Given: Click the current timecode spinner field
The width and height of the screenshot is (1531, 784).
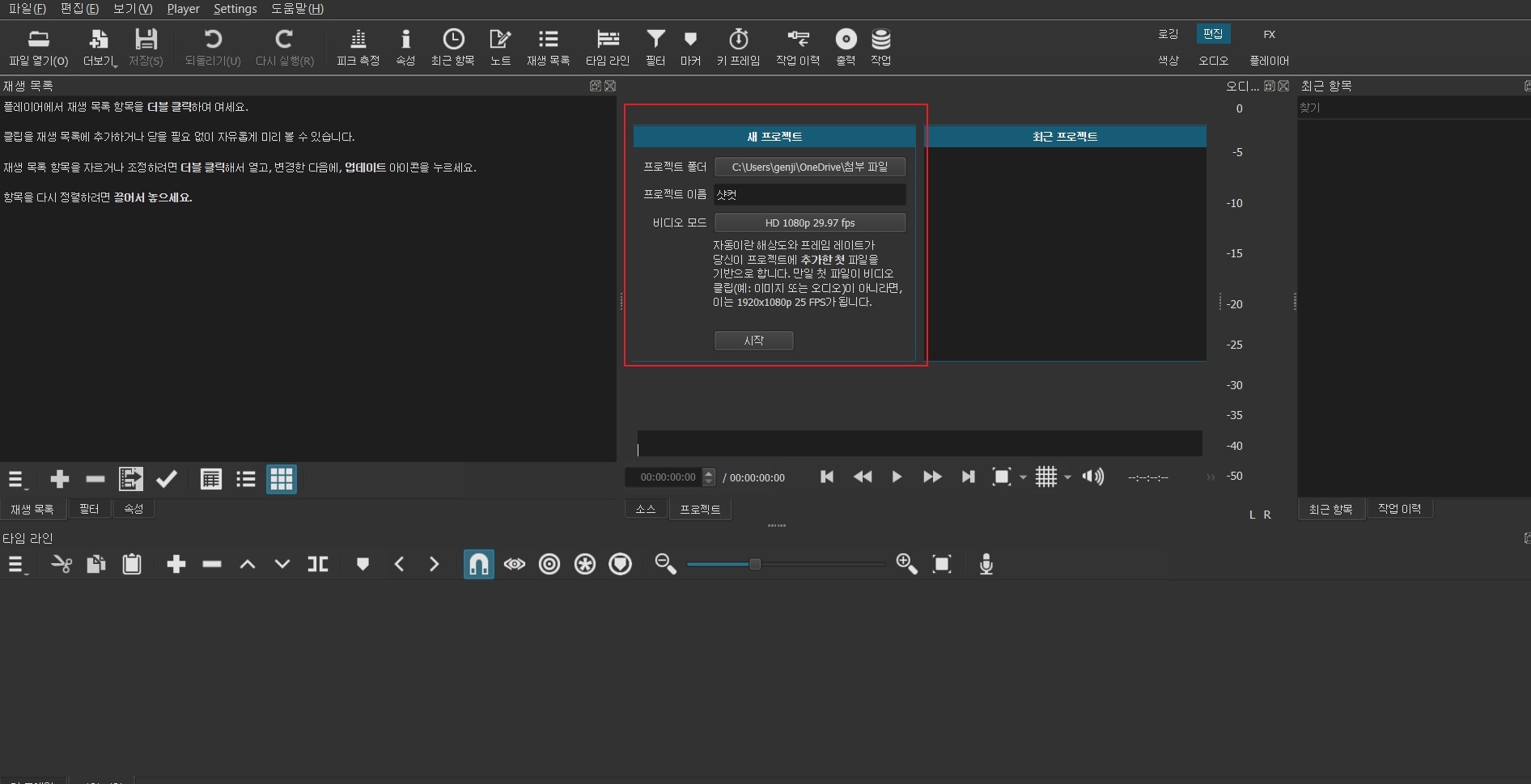Looking at the screenshot, I should [670, 477].
